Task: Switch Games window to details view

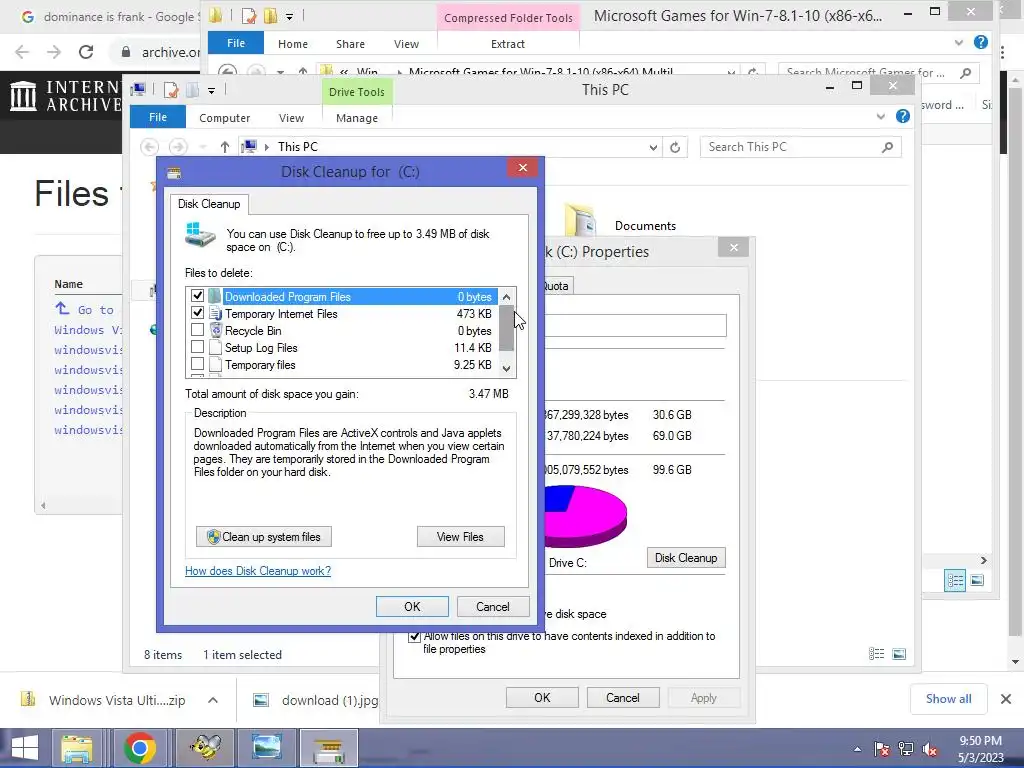Action: [955, 580]
